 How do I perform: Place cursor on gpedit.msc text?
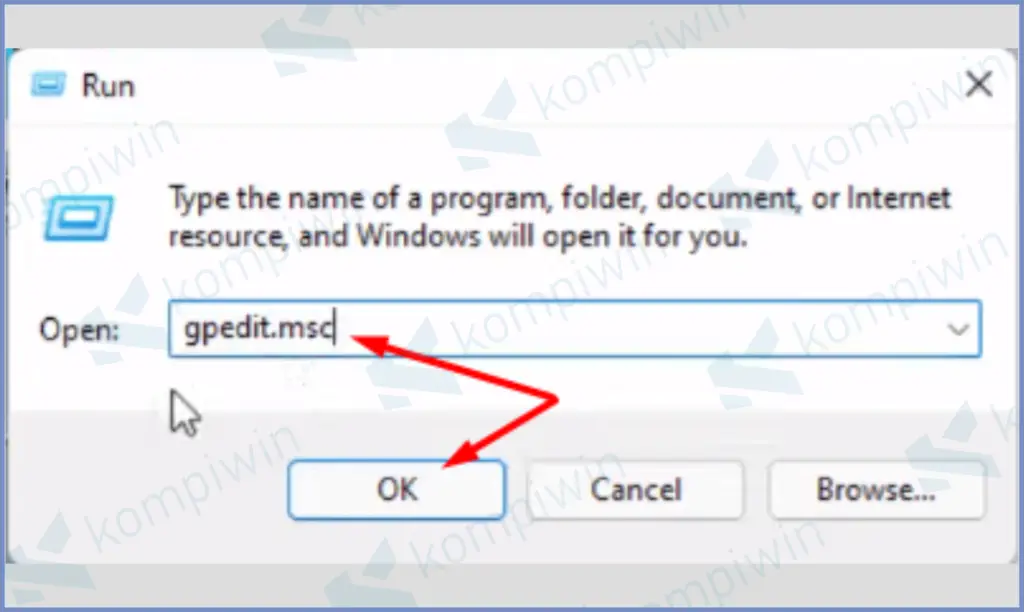(259, 329)
